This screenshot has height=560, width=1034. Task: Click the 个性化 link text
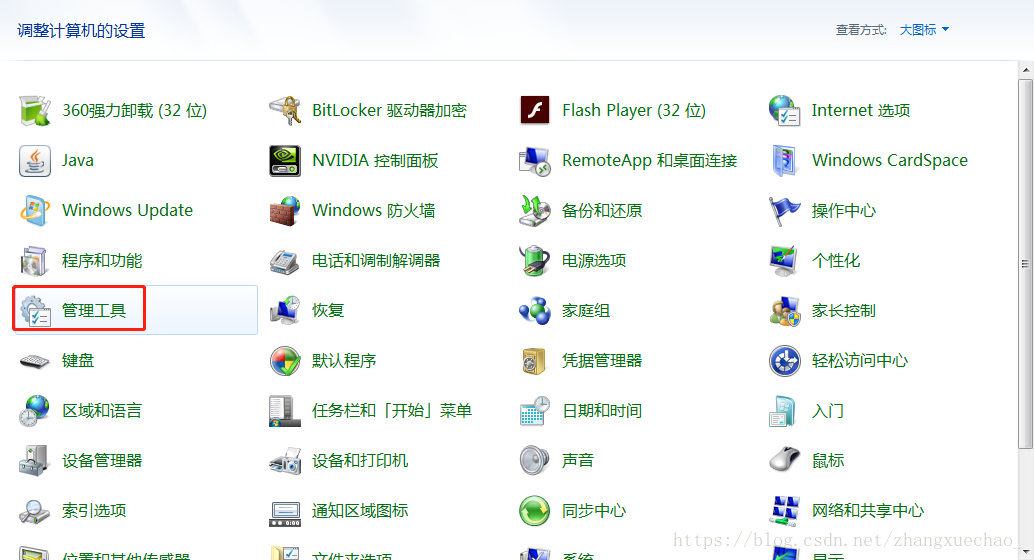tap(836, 261)
